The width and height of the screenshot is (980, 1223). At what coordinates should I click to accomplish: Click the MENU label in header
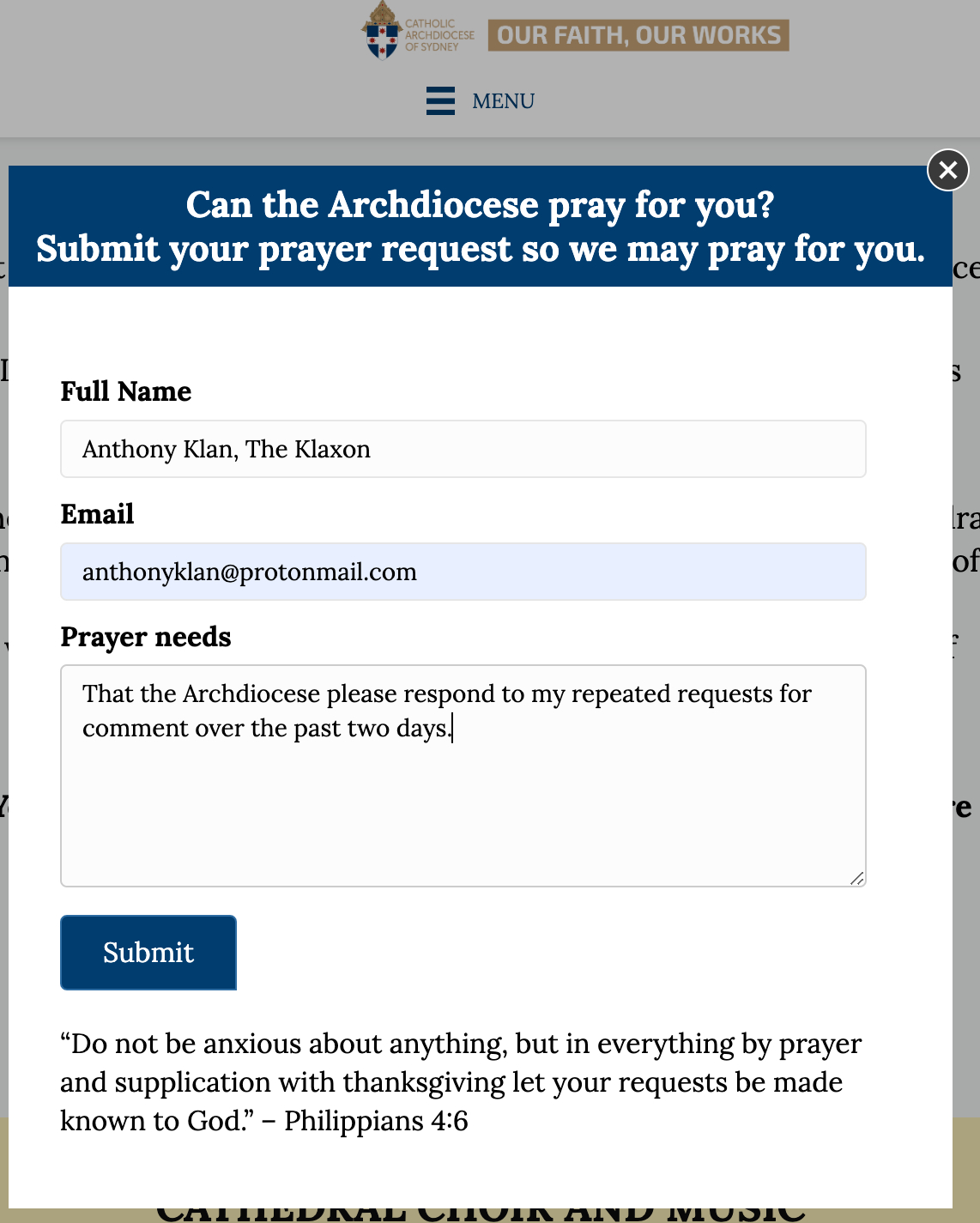tap(503, 101)
